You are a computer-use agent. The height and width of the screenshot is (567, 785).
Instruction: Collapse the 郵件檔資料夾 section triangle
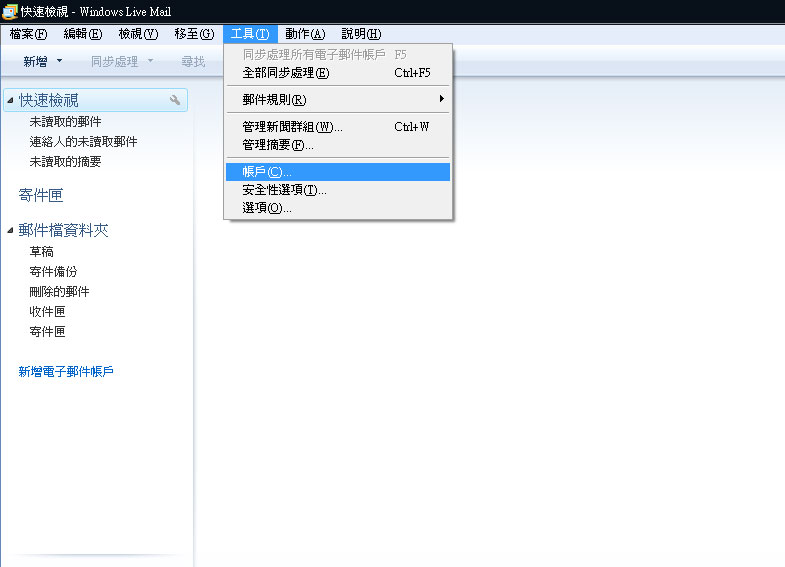(x=10, y=231)
